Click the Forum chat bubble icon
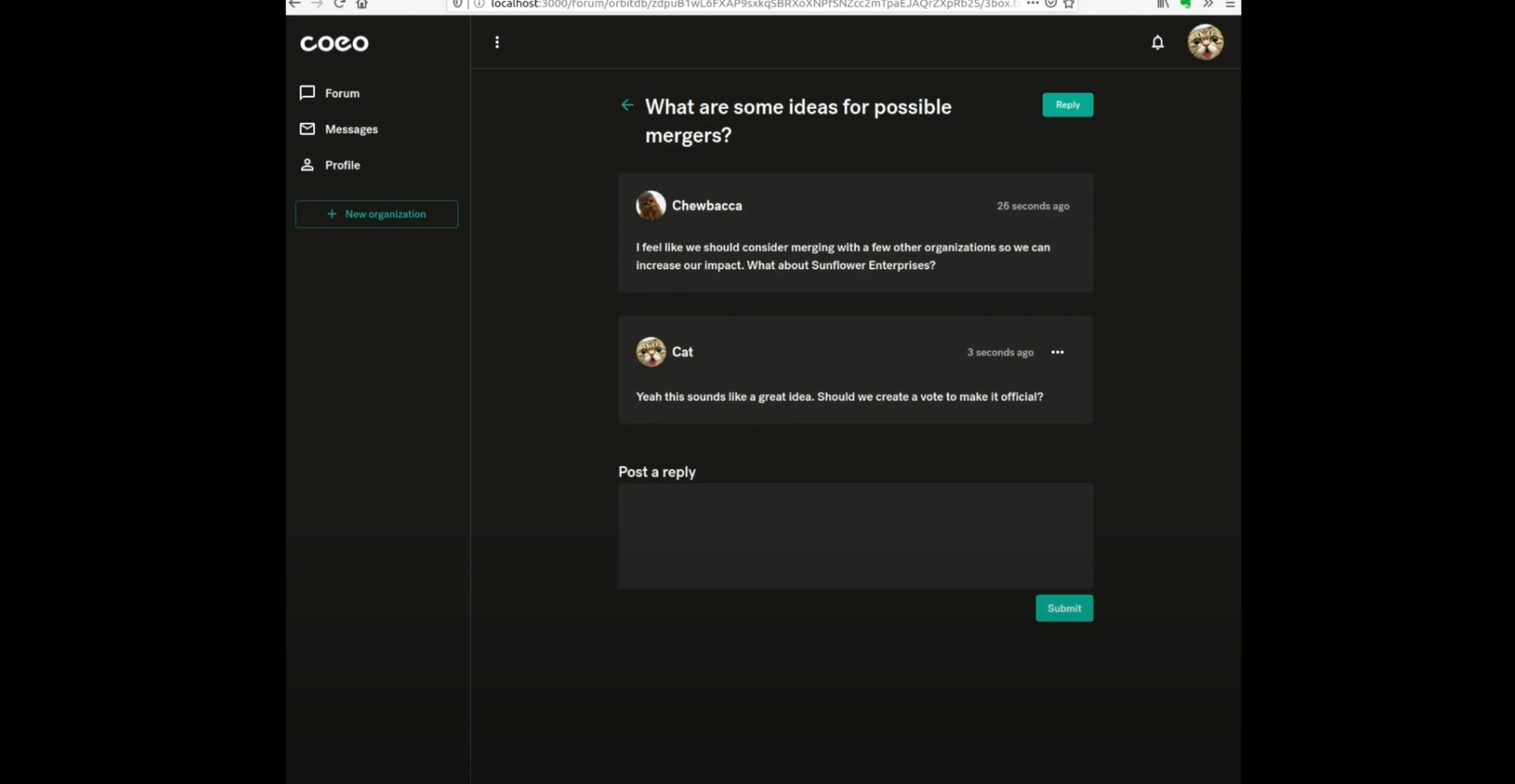The height and width of the screenshot is (784, 1515). point(307,93)
